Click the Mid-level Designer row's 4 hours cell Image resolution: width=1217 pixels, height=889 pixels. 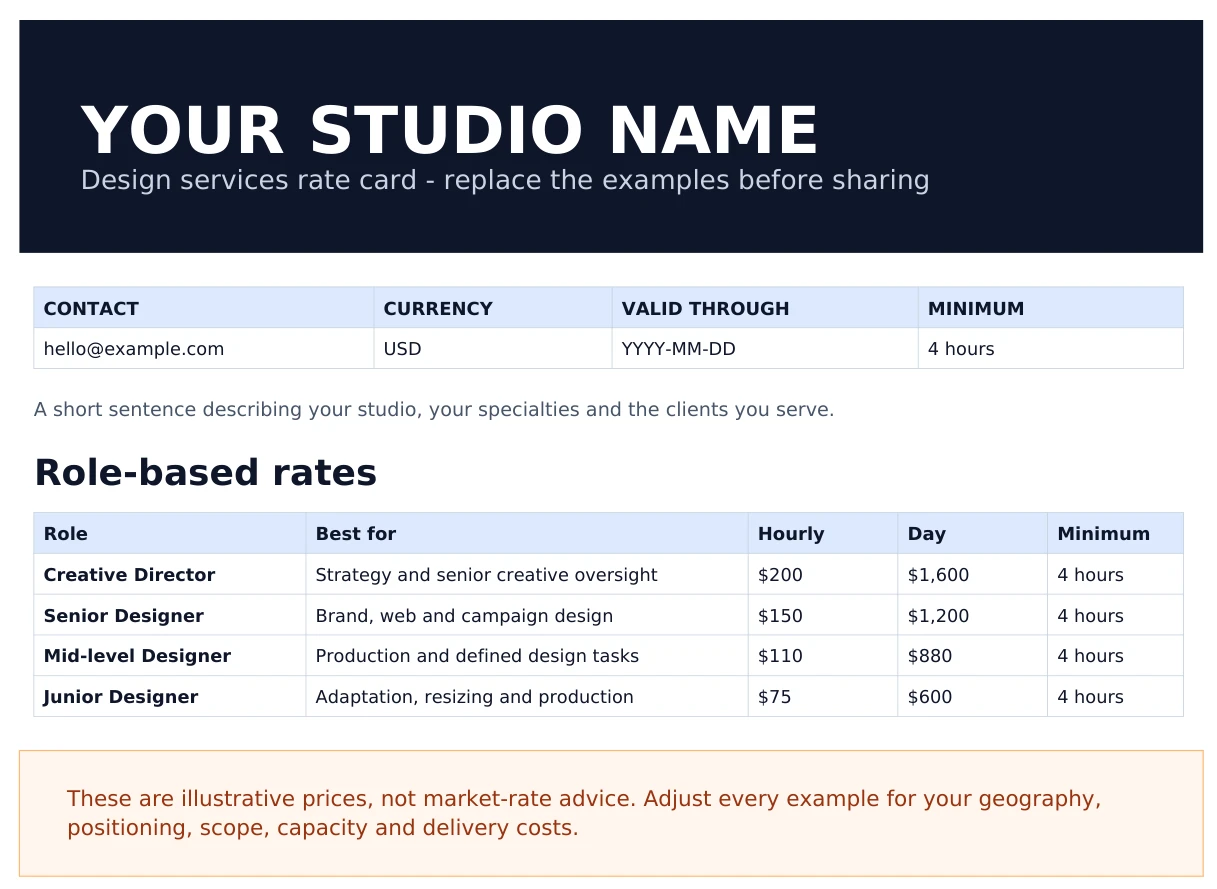coord(1116,656)
